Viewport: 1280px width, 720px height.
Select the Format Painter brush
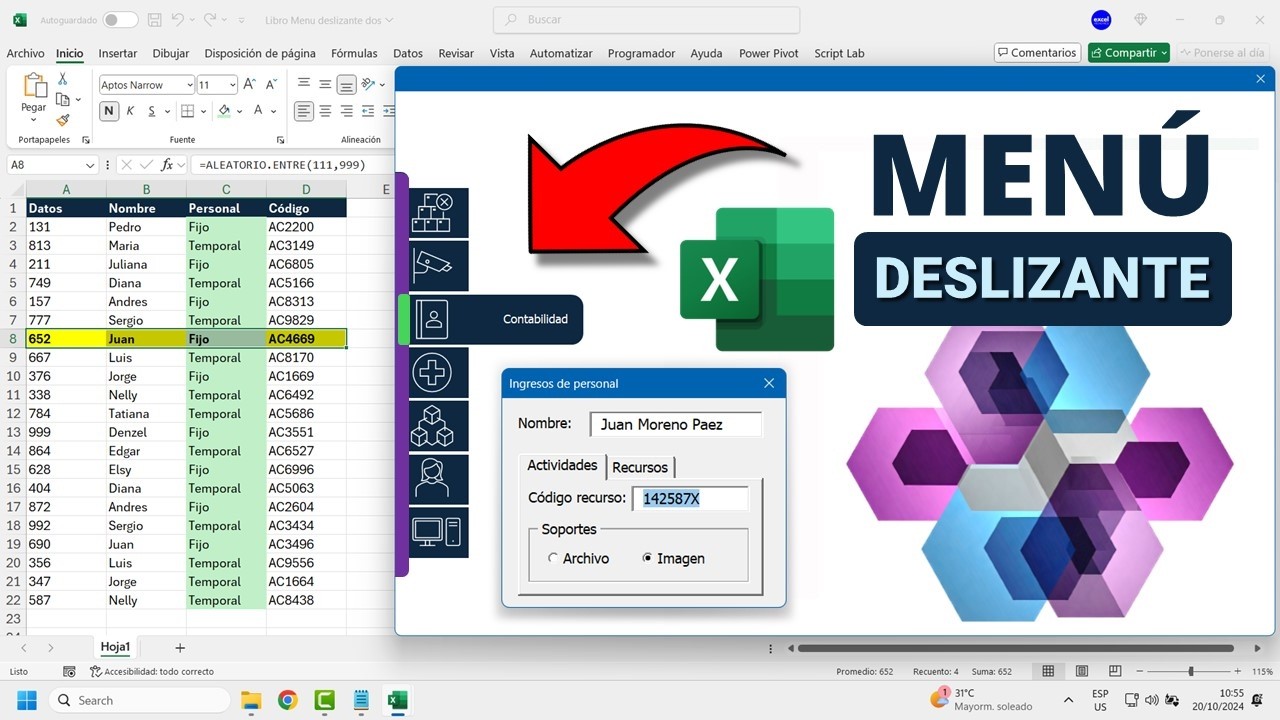pyautogui.click(x=63, y=119)
